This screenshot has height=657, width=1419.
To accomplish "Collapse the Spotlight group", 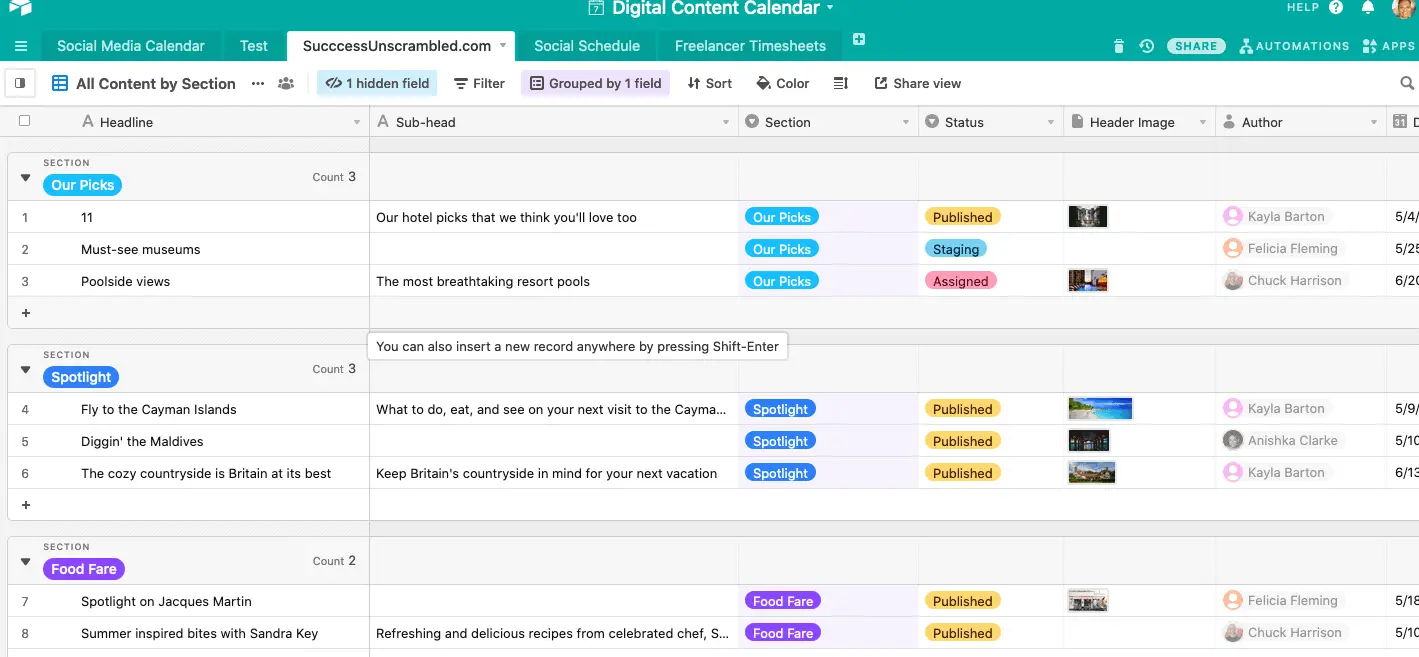I will pyautogui.click(x=26, y=370).
